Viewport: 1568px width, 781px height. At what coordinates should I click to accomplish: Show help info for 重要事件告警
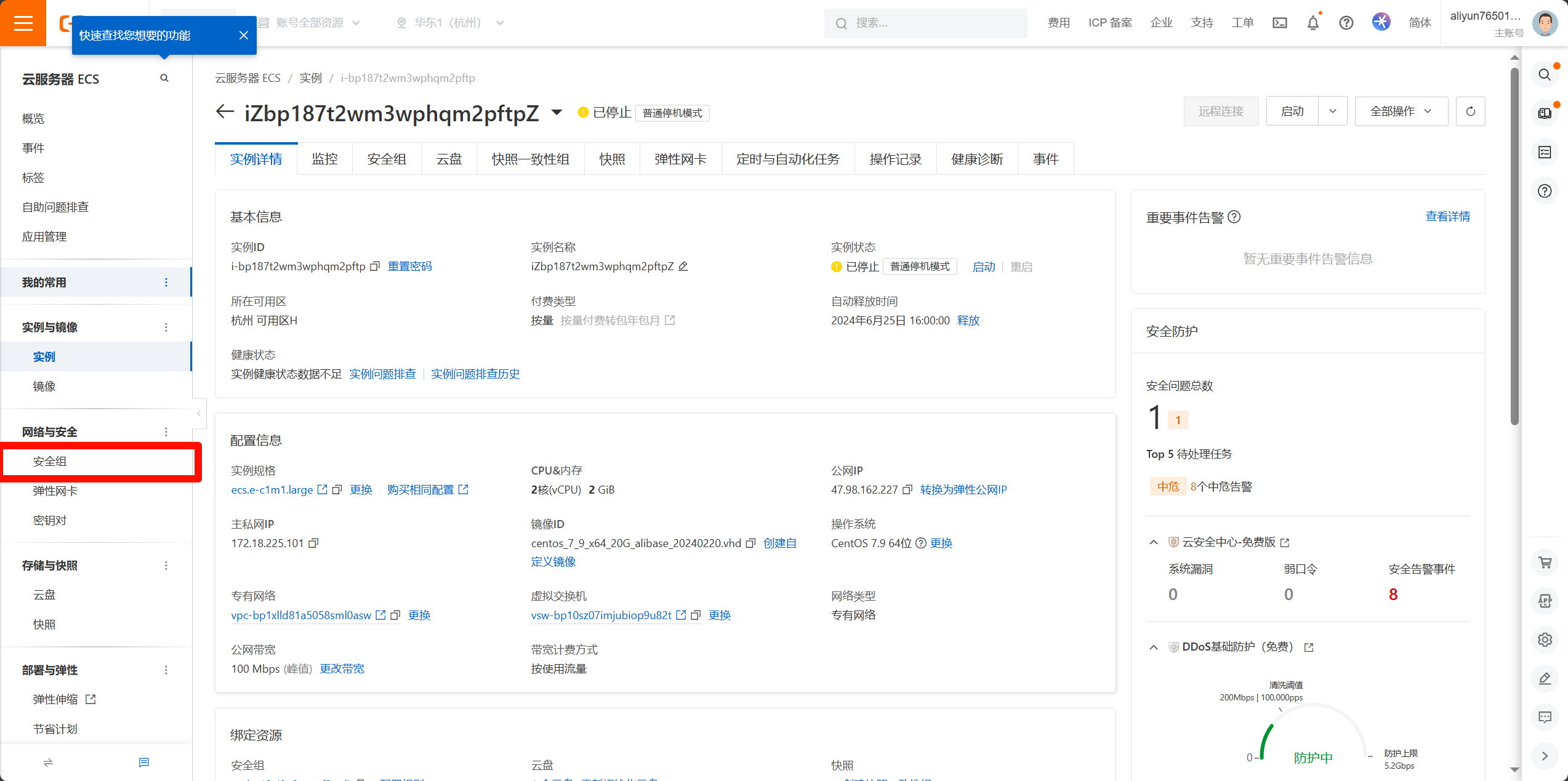(x=1234, y=217)
